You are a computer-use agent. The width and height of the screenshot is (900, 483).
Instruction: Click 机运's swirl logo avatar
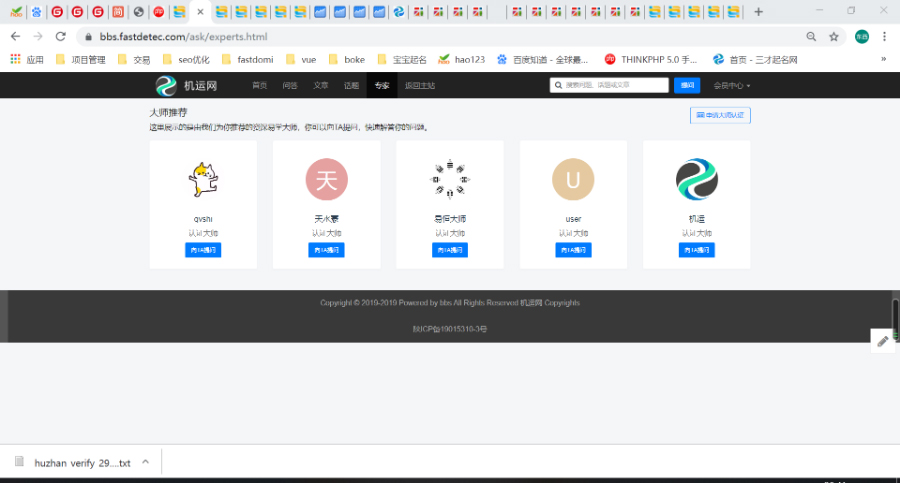(696, 179)
